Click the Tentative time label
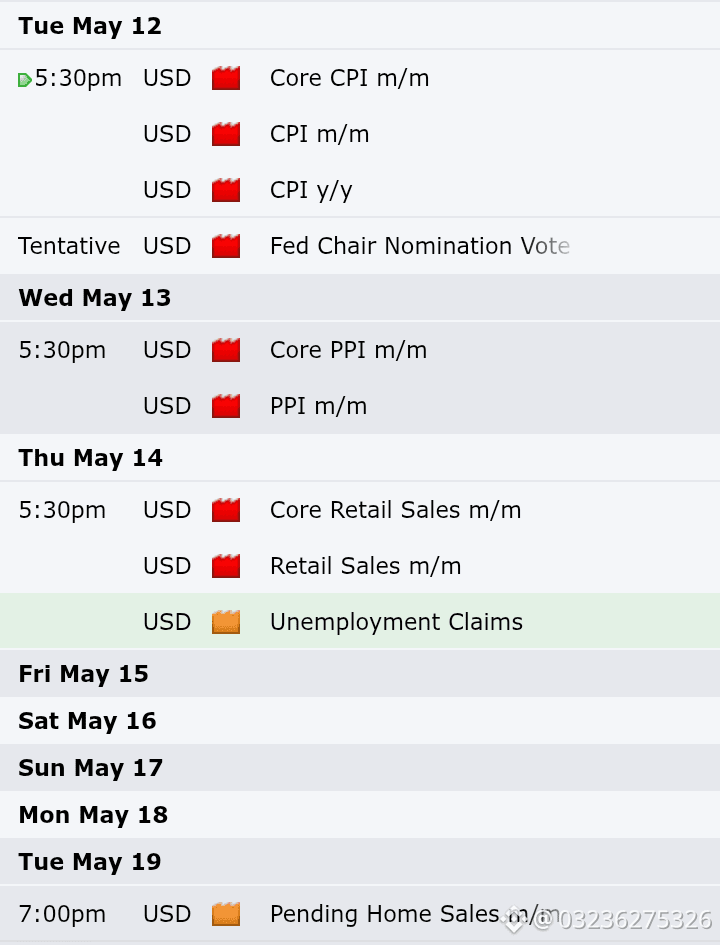The height and width of the screenshot is (945, 720). pyautogui.click(x=69, y=246)
